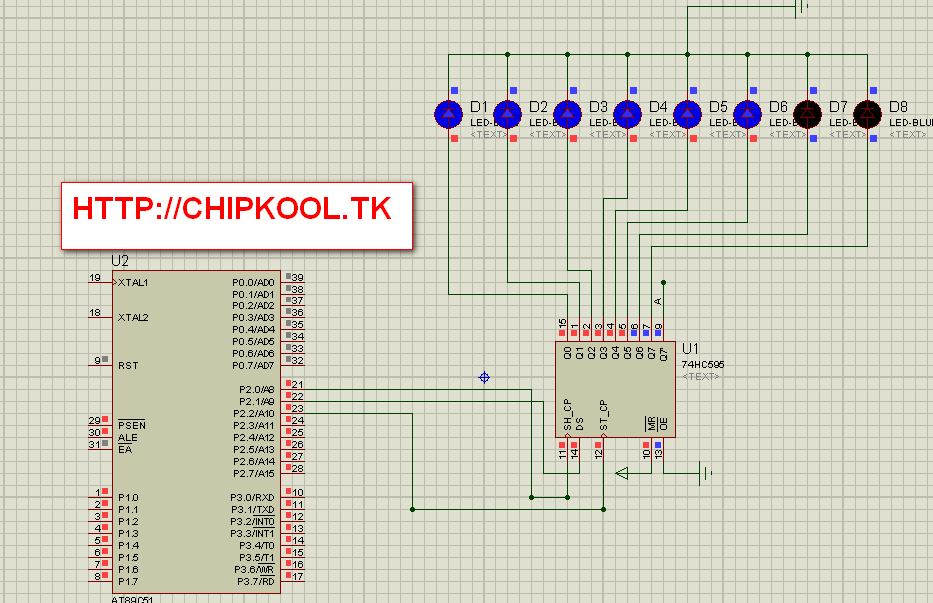This screenshot has height=603, width=933.
Task: Click the LED D8 component symbol
Action: point(866,113)
